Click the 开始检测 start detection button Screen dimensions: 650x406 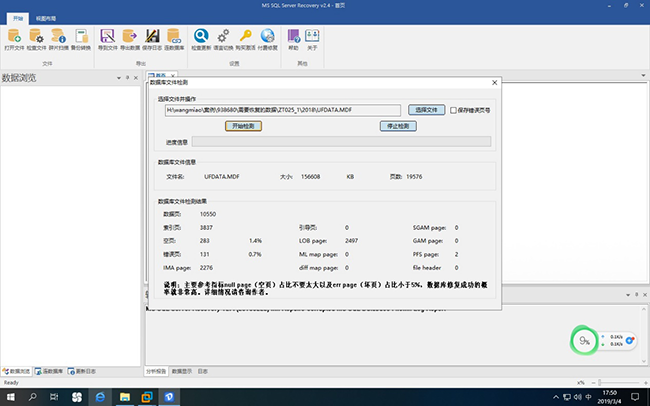[x=243, y=126]
